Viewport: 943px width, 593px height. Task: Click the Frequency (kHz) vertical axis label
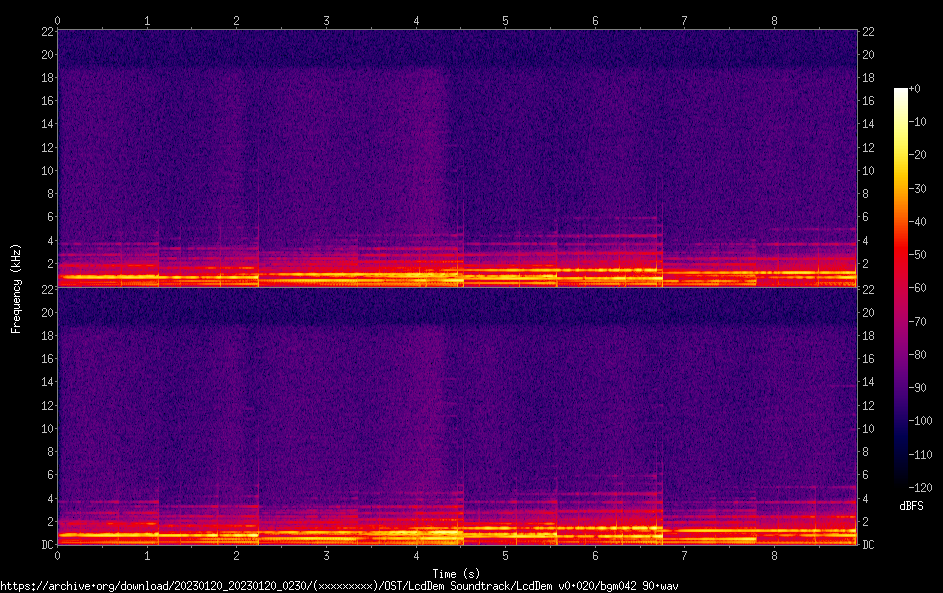[15, 287]
